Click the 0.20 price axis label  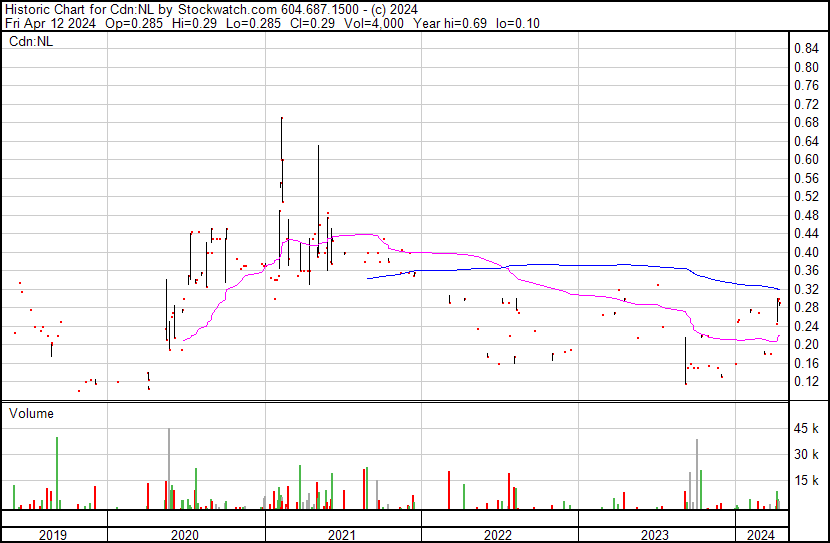(x=806, y=345)
